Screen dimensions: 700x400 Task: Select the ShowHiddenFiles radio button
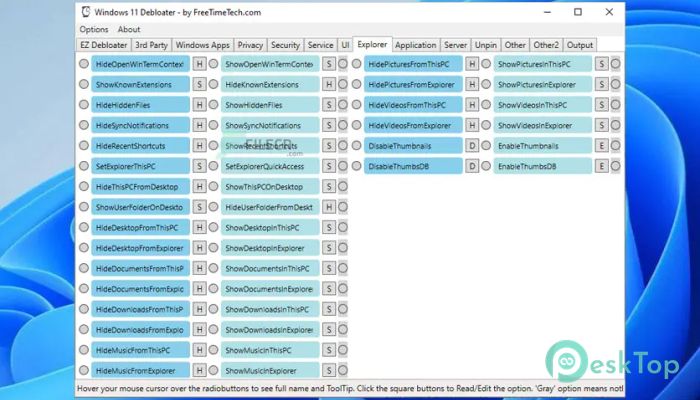click(x=213, y=105)
